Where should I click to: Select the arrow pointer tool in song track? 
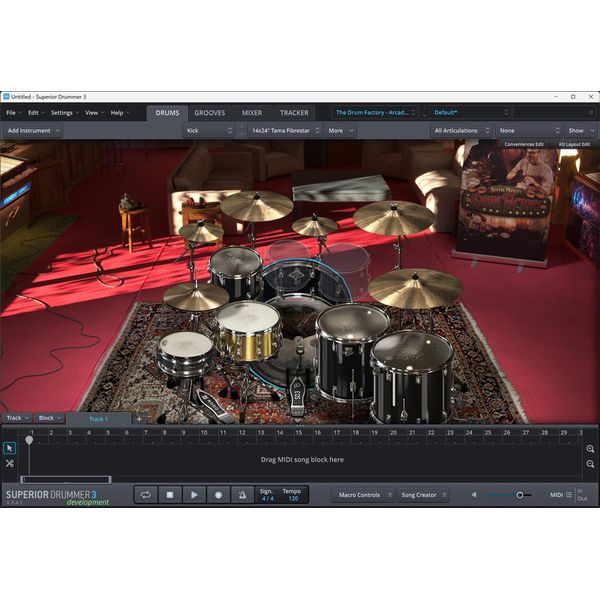(x=10, y=448)
